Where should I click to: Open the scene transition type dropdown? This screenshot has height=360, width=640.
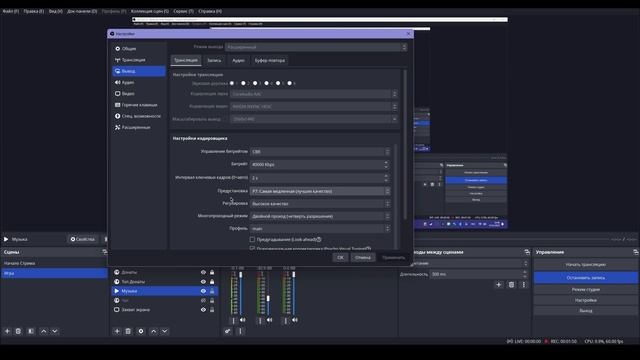(x=464, y=263)
